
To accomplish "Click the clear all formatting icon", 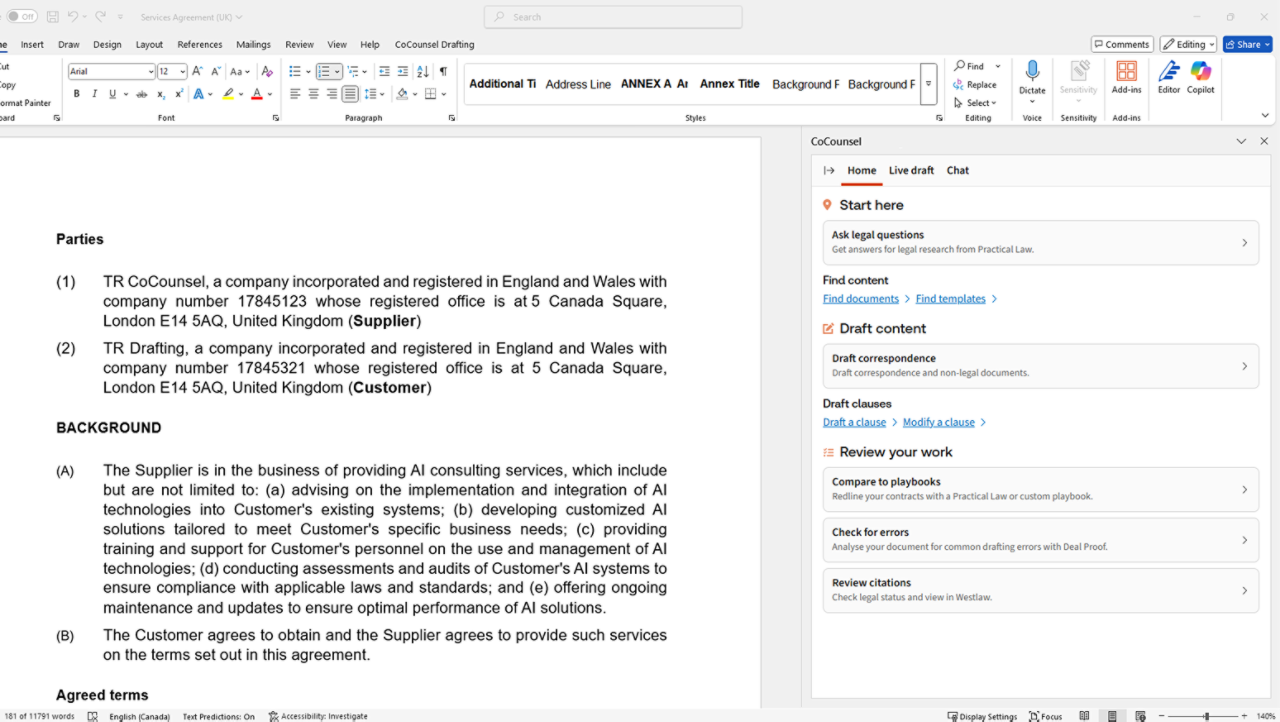I will (x=267, y=72).
